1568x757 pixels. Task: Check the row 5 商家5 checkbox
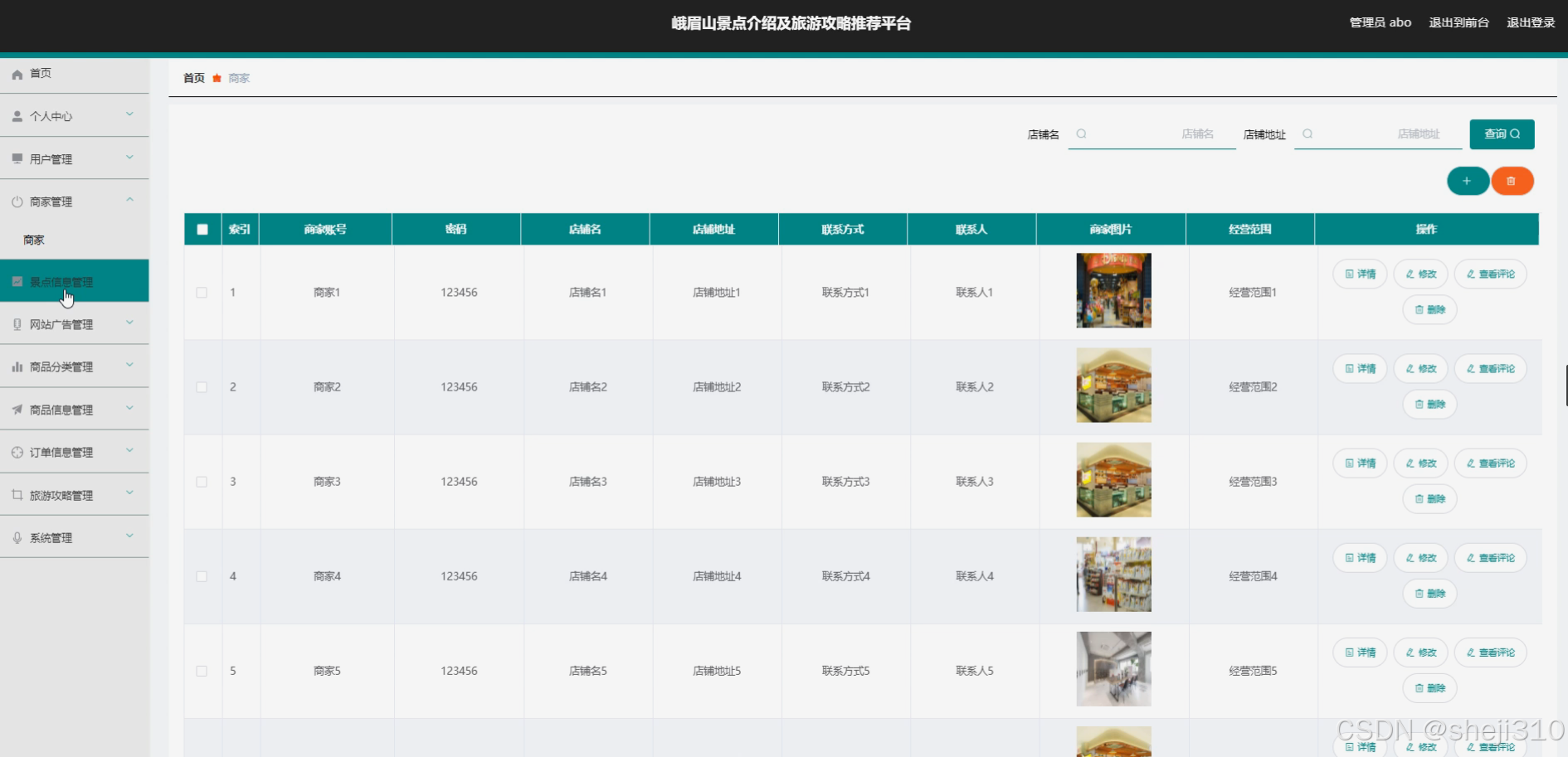[202, 671]
